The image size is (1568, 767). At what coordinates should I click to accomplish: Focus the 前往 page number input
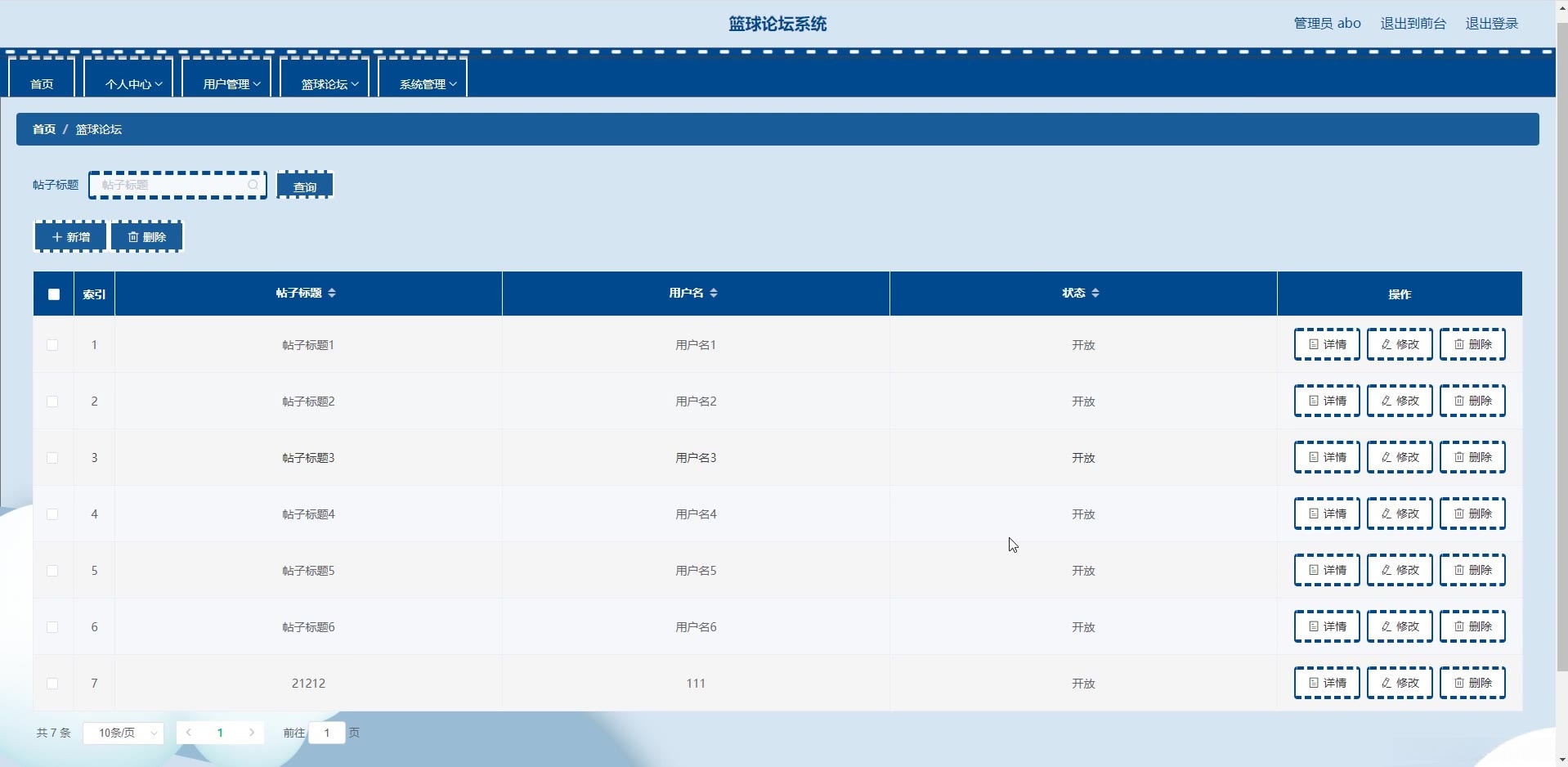pos(327,733)
